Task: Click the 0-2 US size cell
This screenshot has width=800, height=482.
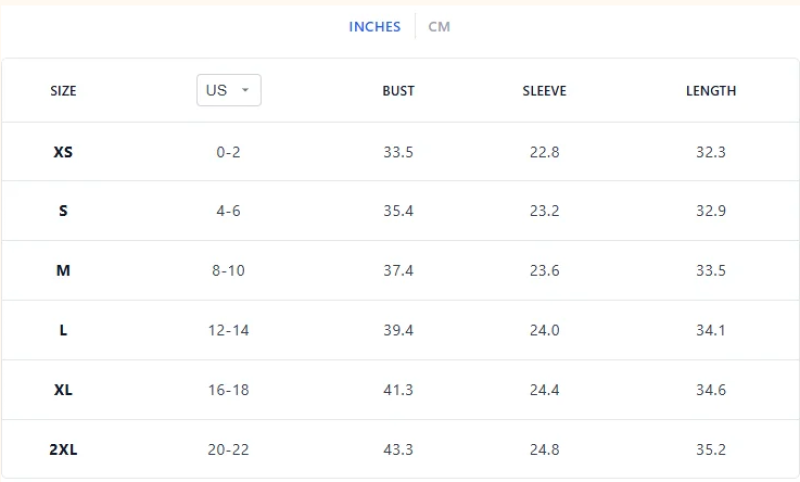Action: [x=228, y=152]
